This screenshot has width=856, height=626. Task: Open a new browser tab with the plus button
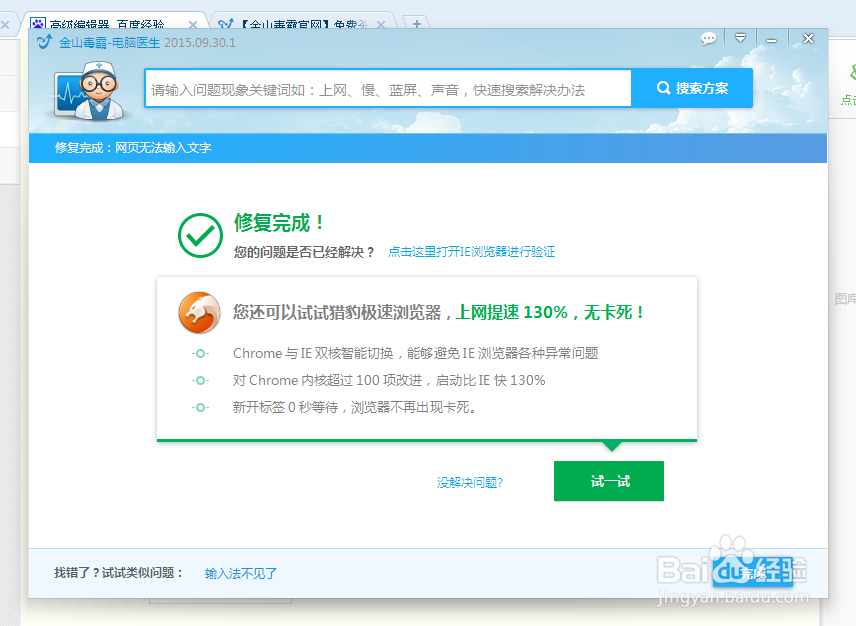(417, 23)
